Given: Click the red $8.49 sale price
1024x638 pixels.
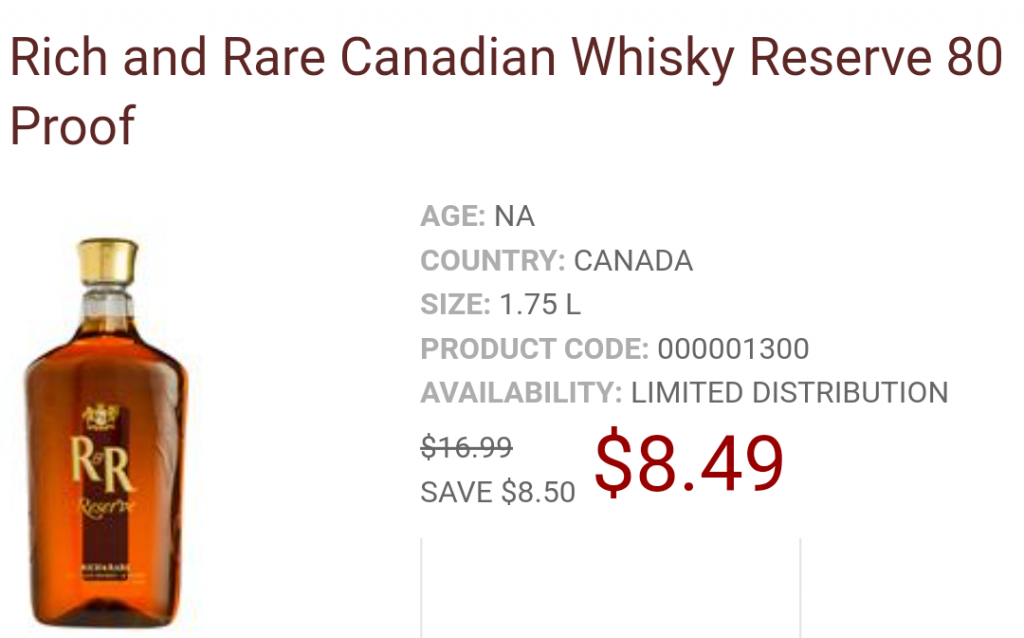Looking at the screenshot, I should click(689, 462).
